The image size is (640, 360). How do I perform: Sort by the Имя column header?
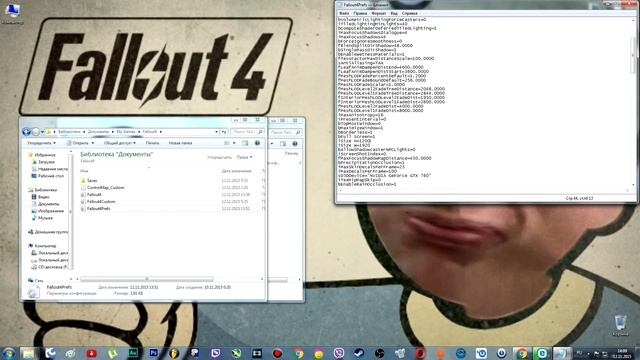point(84,171)
